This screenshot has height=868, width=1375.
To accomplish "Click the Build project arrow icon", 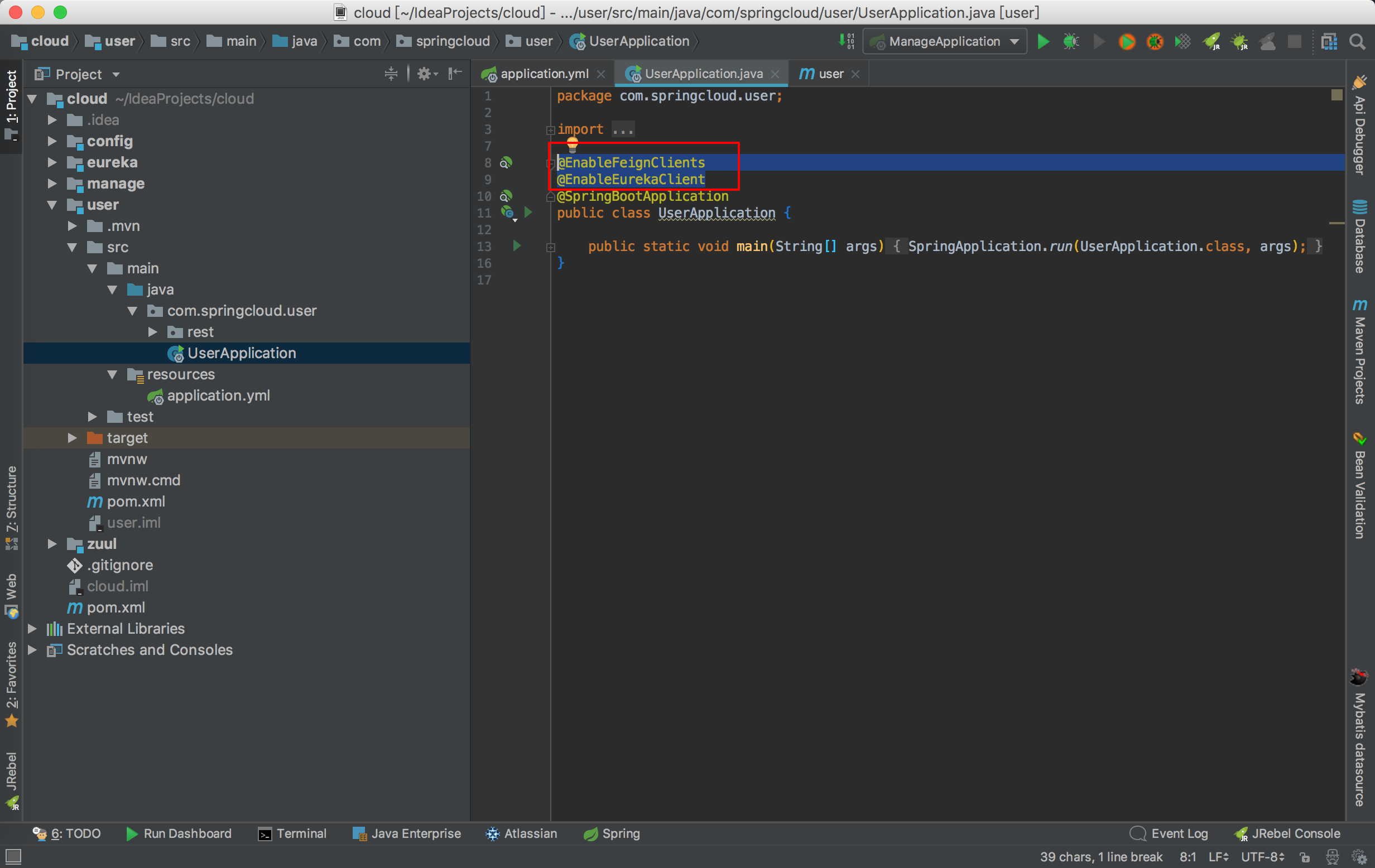I will [845, 42].
